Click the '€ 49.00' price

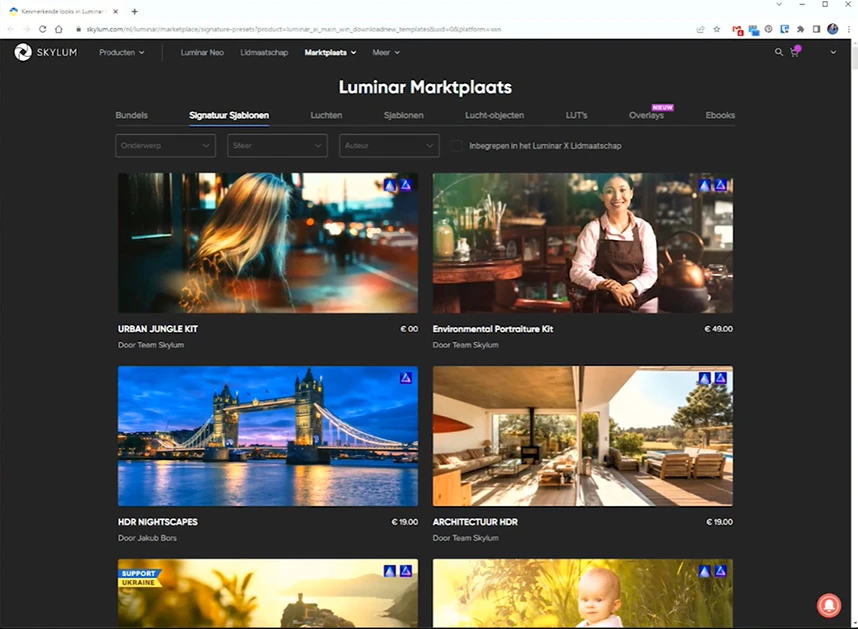[x=718, y=329]
